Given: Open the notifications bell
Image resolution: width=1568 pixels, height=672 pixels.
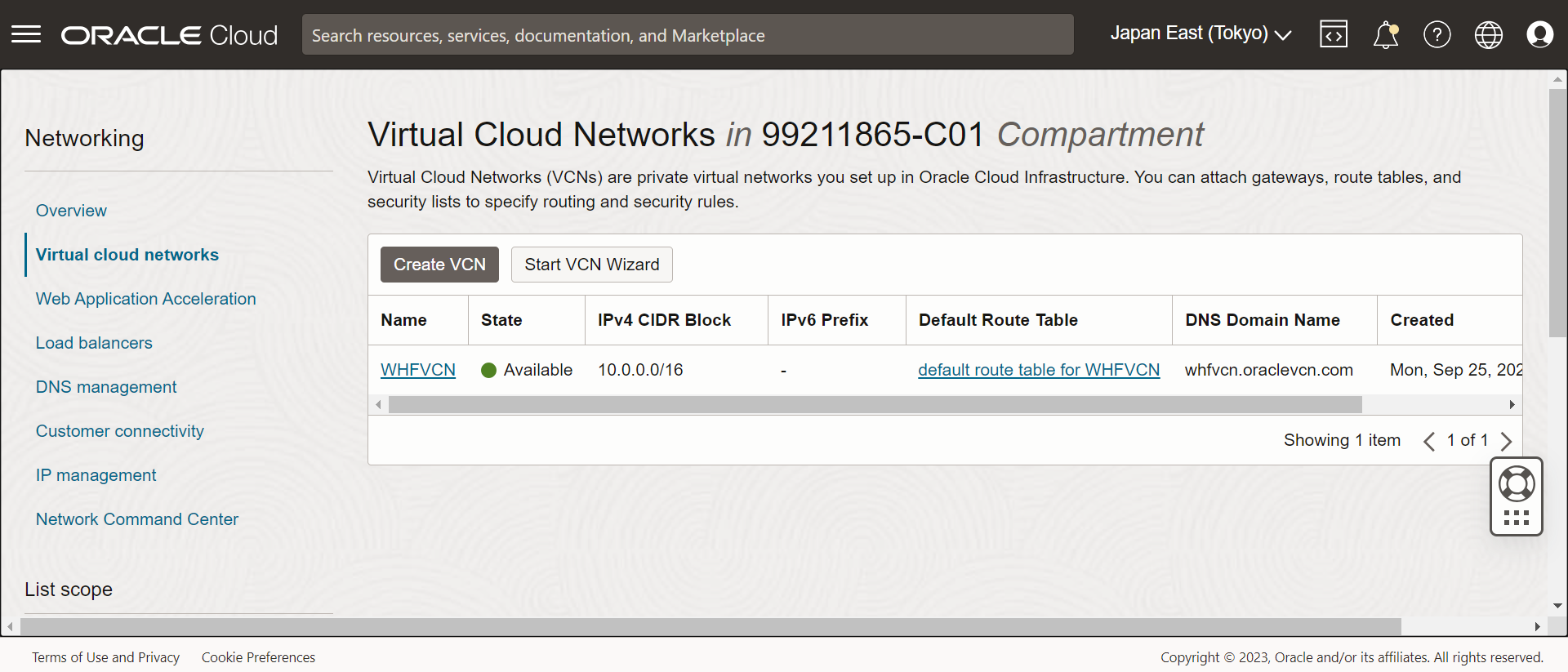Looking at the screenshot, I should (x=1386, y=35).
